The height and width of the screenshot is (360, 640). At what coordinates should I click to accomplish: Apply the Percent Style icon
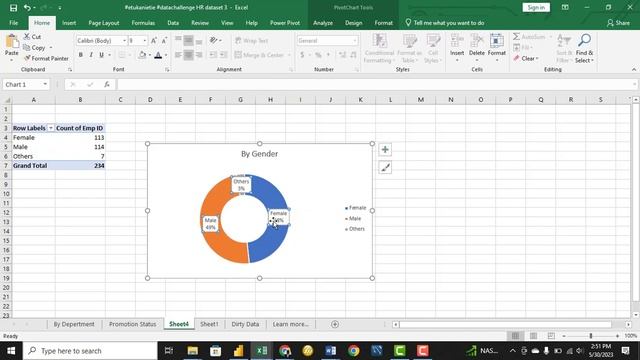(318, 55)
